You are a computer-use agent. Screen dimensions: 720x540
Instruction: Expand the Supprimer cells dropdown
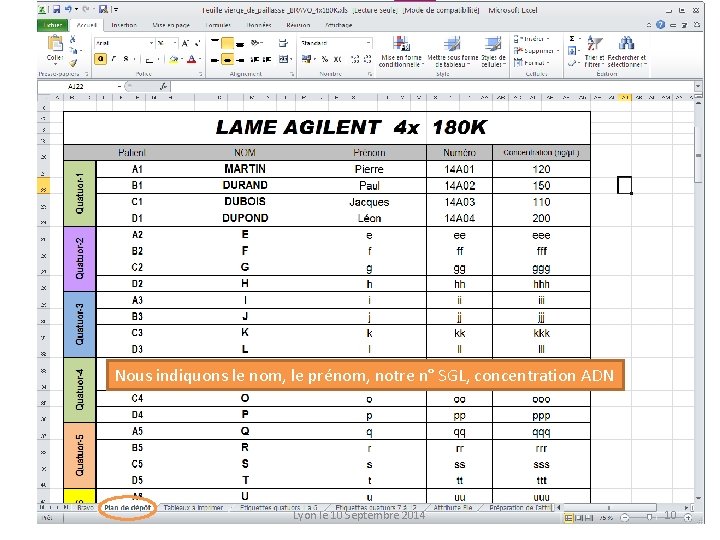click(x=557, y=51)
